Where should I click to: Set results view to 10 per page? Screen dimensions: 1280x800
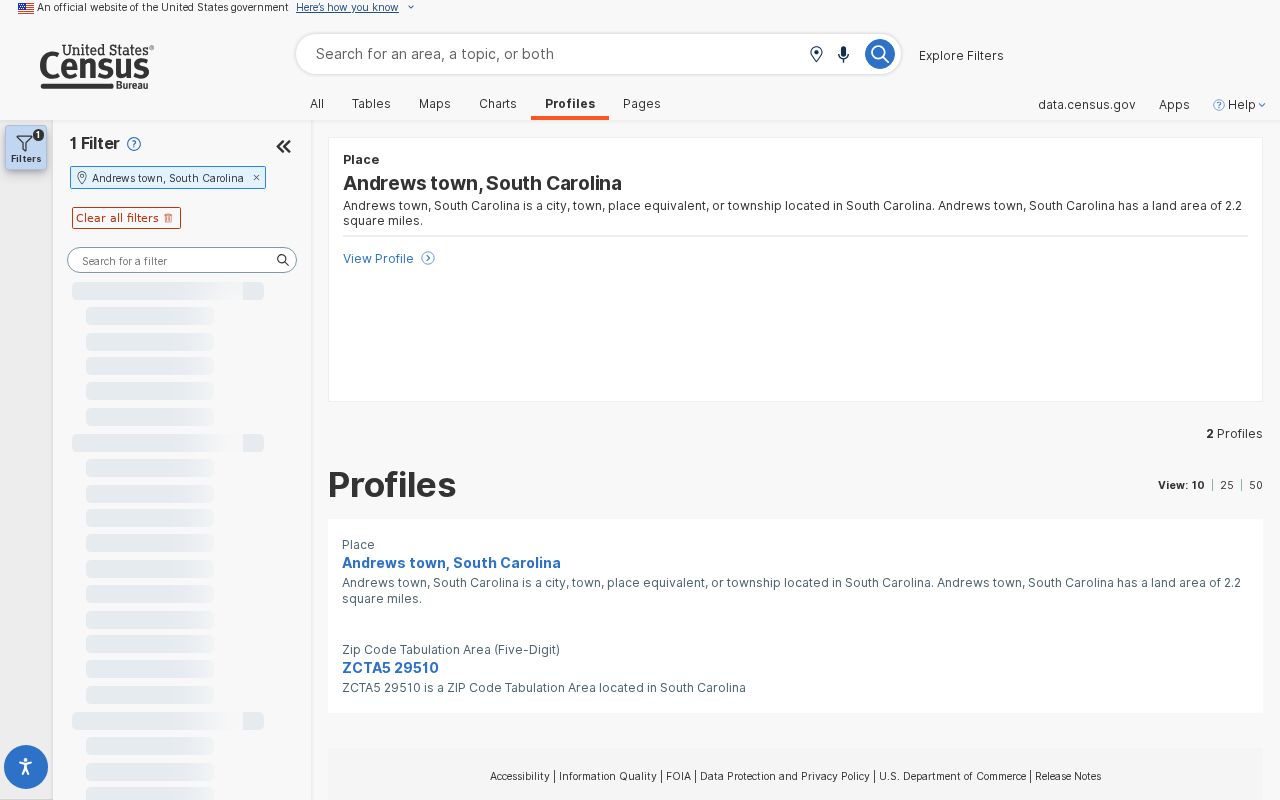pyautogui.click(x=1197, y=485)
